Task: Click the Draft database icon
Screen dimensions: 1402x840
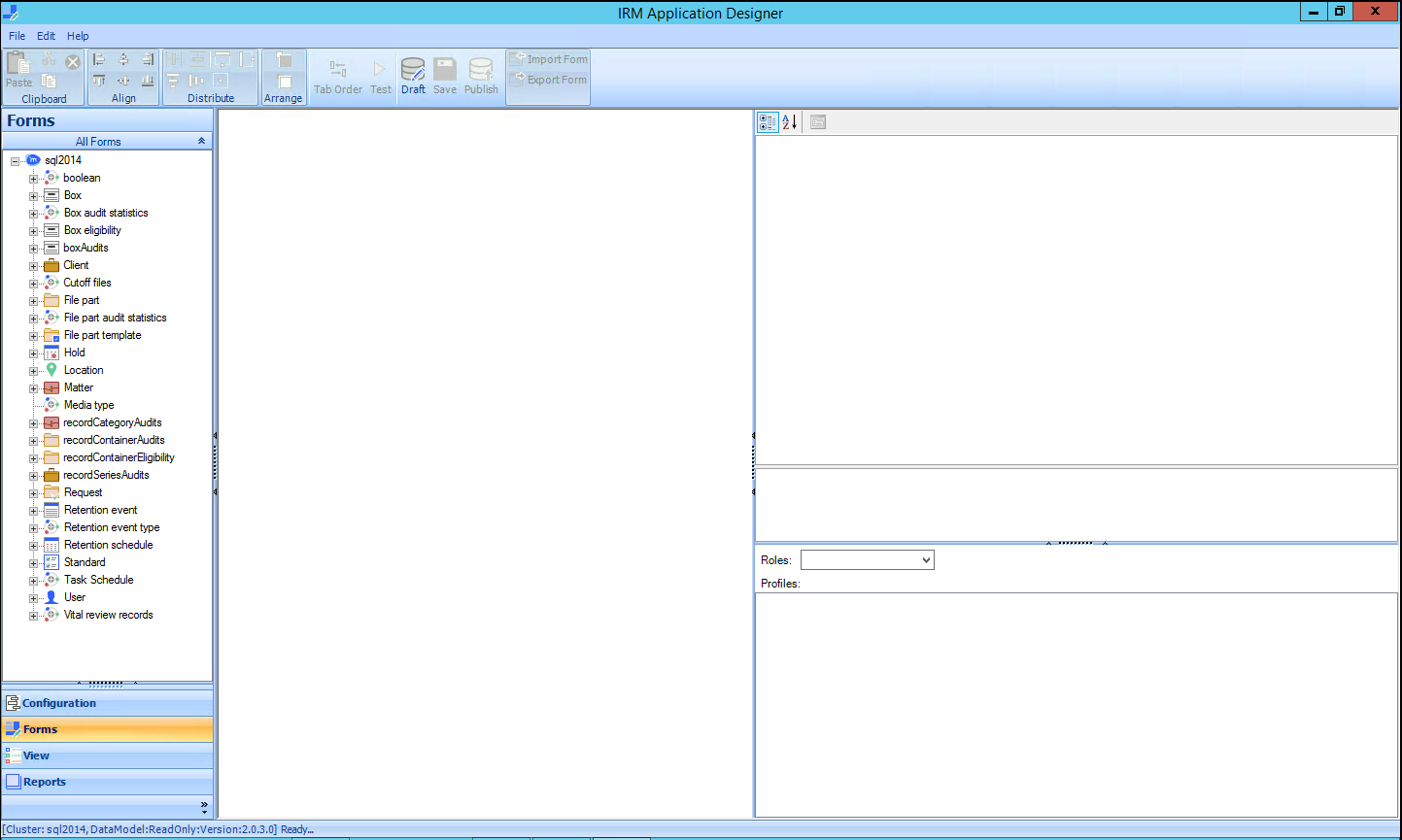Action: (x=413, y=69)
